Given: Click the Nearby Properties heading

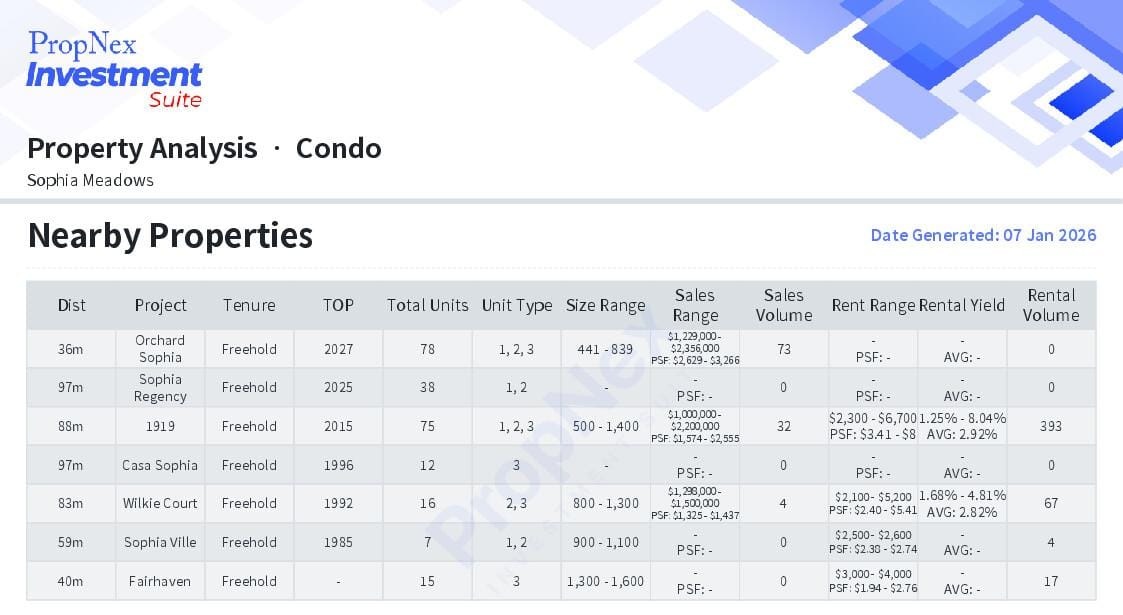Looking at the screenshot, I should click(x=170, y=235).
